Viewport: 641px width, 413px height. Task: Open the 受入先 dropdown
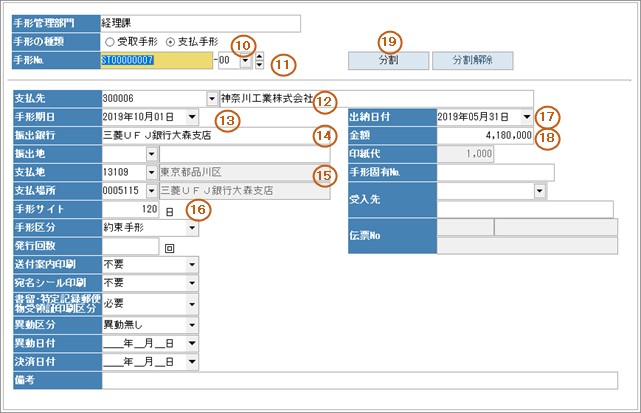tap(539, 190)
